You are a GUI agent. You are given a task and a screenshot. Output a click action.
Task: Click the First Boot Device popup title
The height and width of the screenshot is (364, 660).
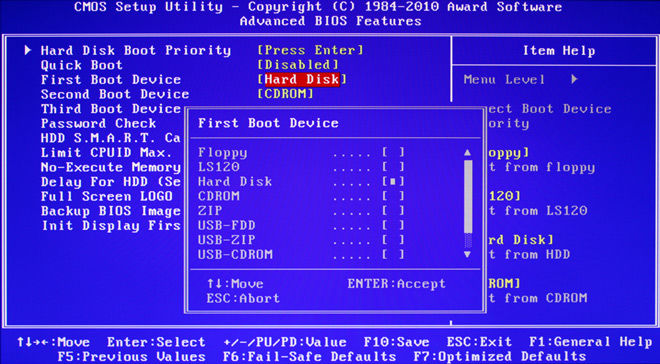pyautogui.click(x=268, y=123)
